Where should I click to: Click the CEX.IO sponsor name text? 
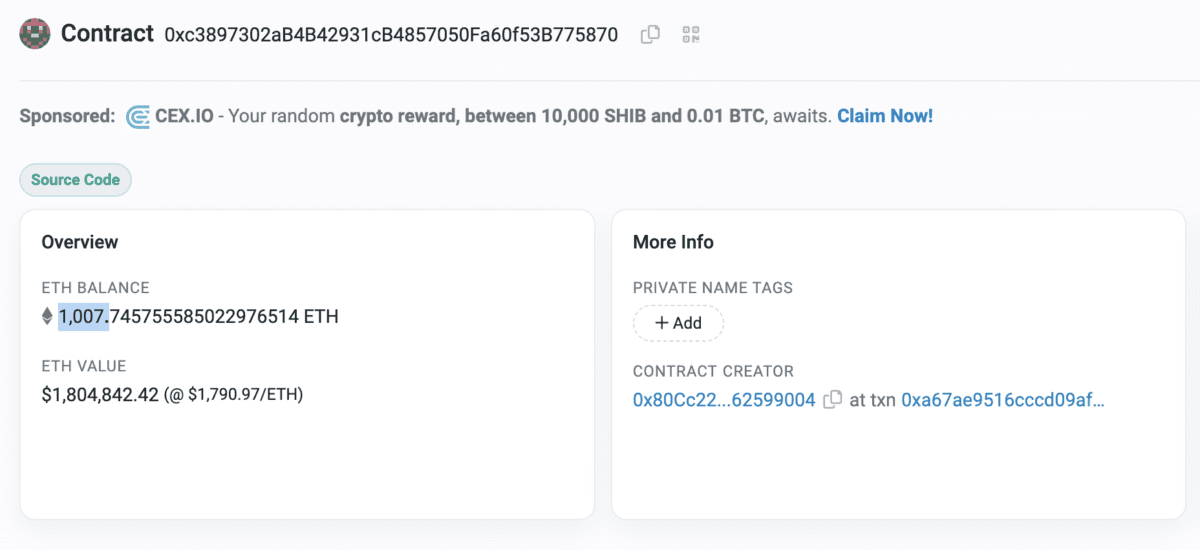[x=184, y=116]
